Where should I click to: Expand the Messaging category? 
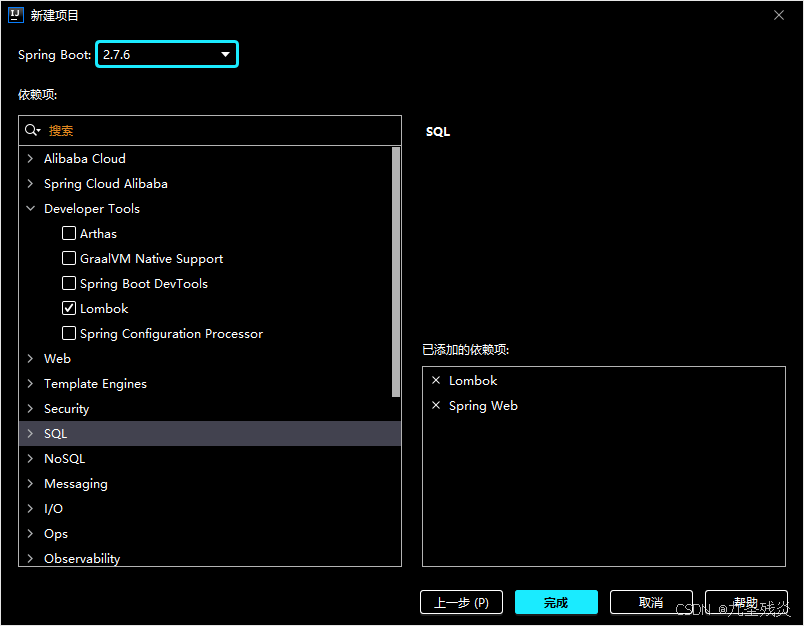point(30,483)
